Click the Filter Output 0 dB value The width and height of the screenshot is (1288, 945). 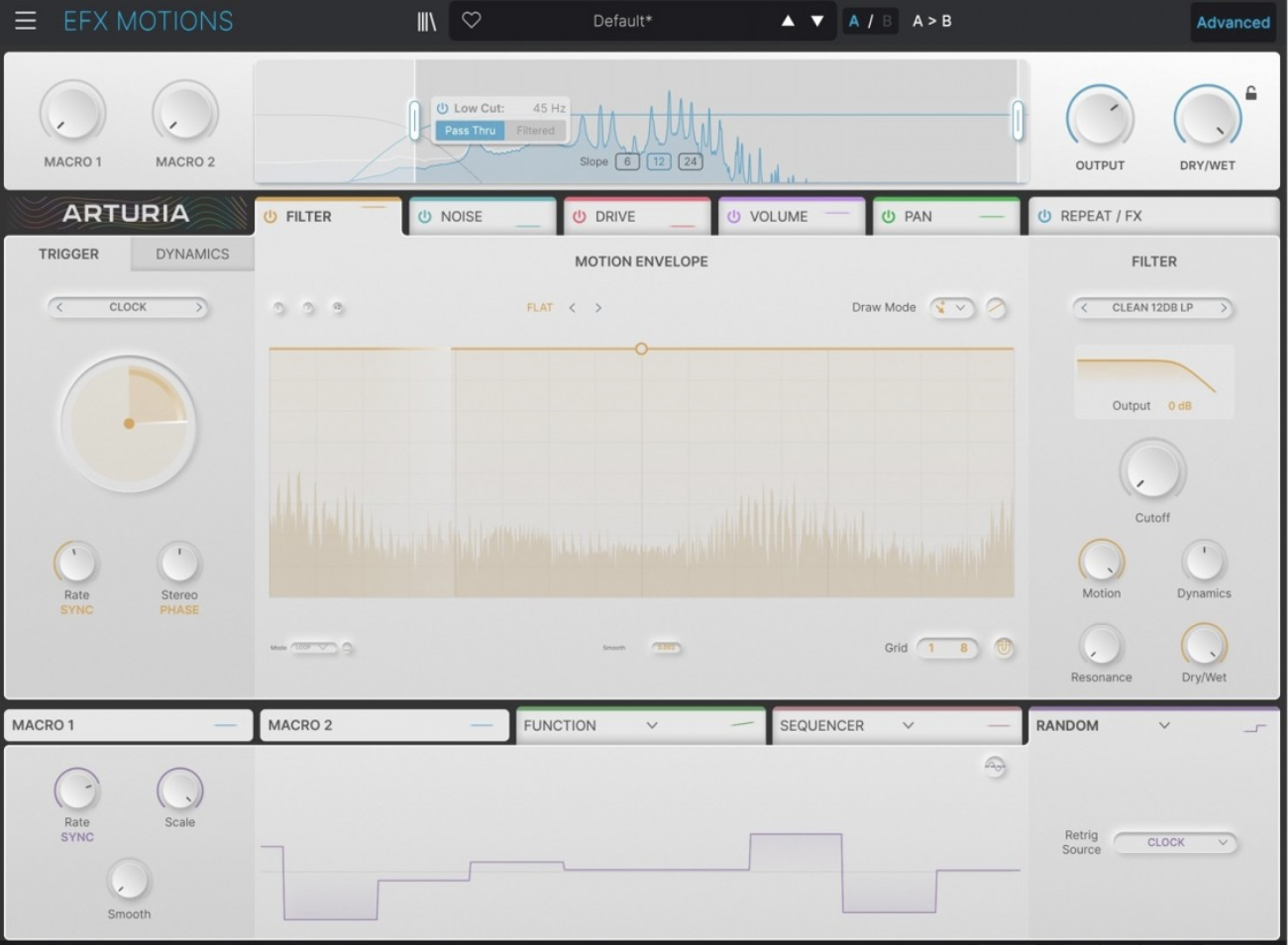point(1179,406)
